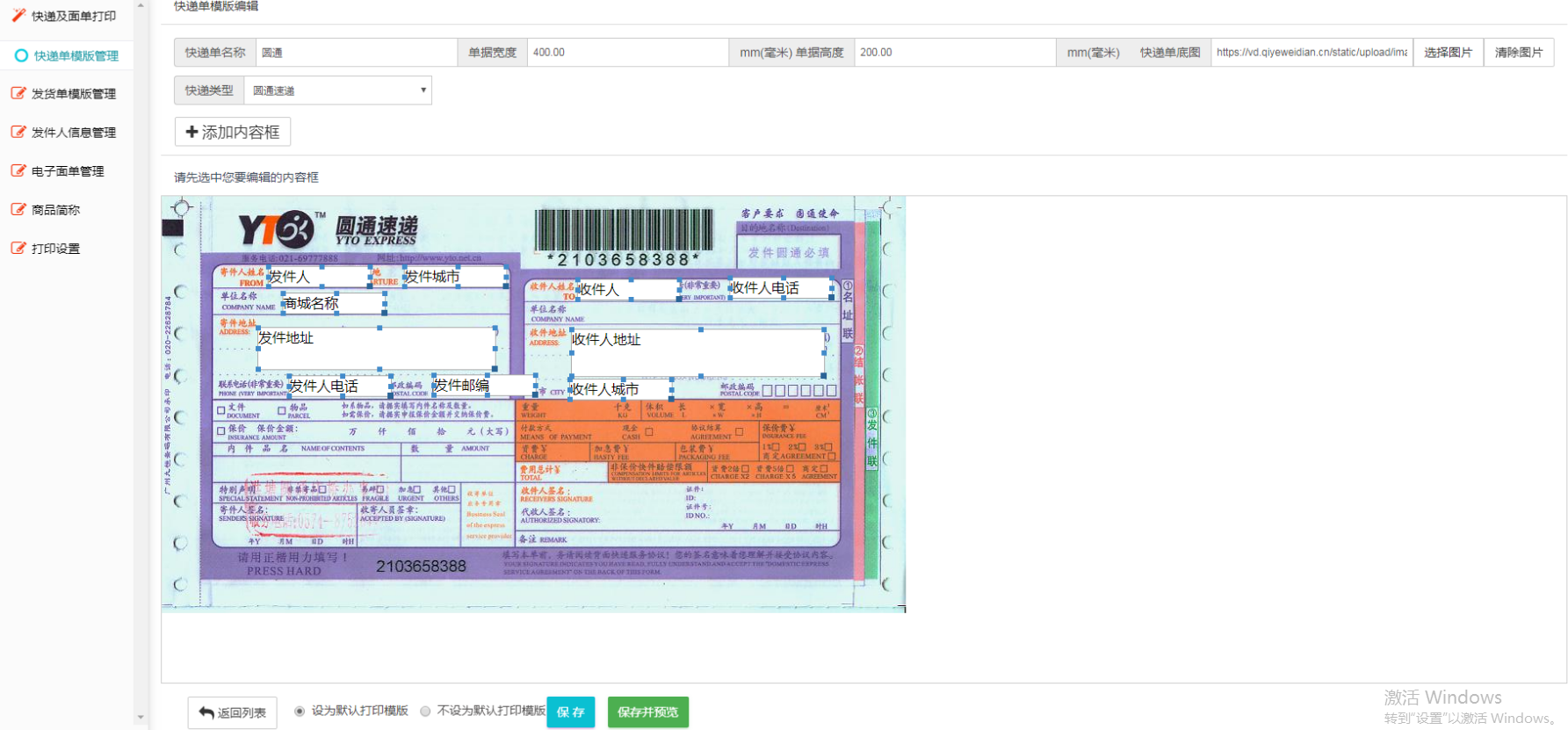Select 设为默认打印模版 radio option

click(x=300, y=712)
